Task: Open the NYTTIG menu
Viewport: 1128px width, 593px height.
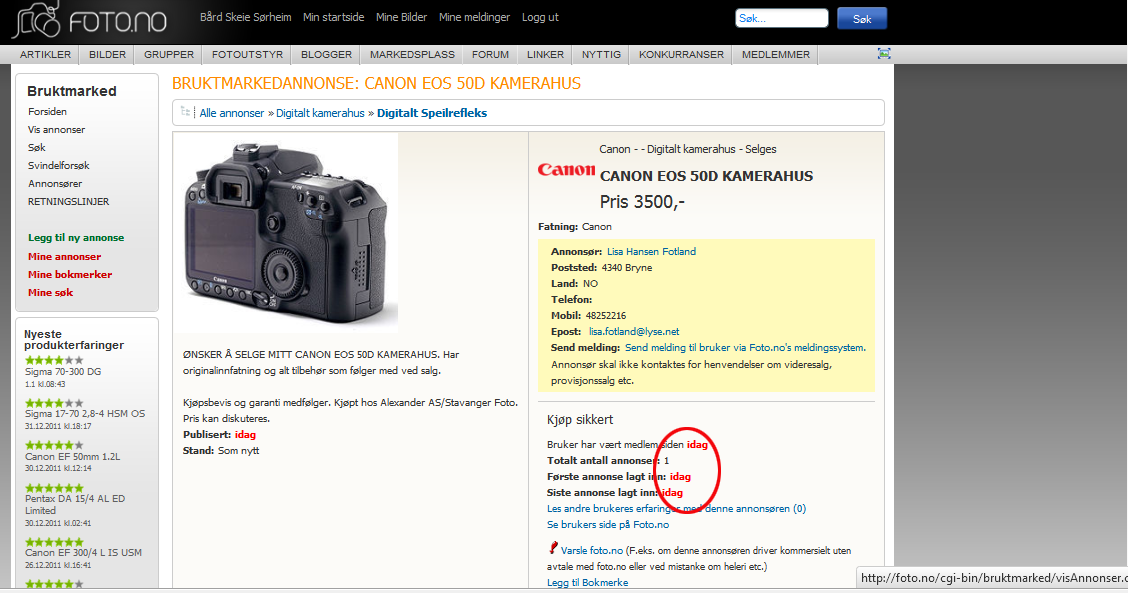Action: 601,55
